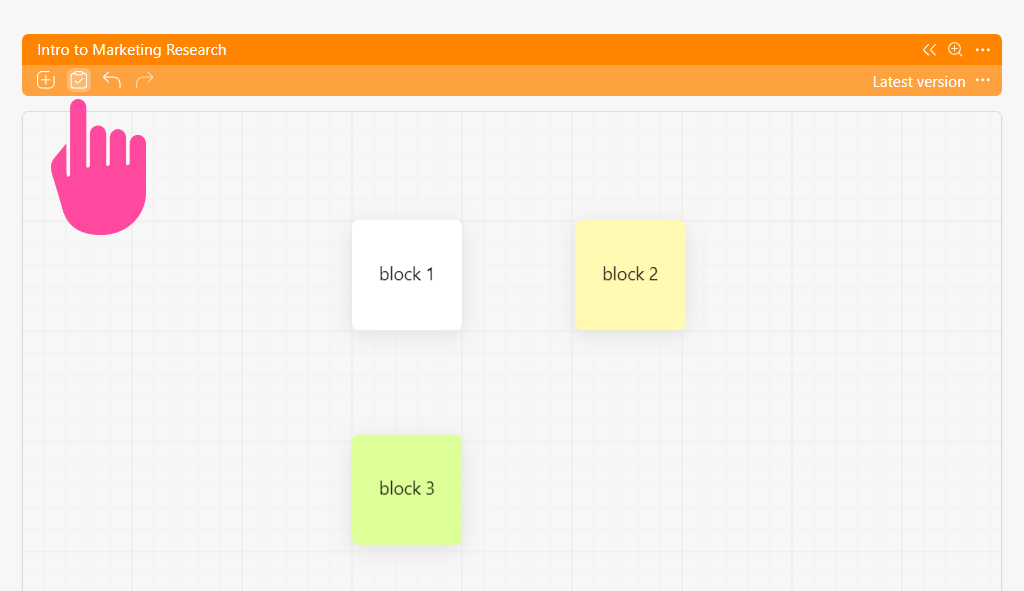Undo the last canvas action
This screenshot has height=591, width=1024.
point(112,80)
